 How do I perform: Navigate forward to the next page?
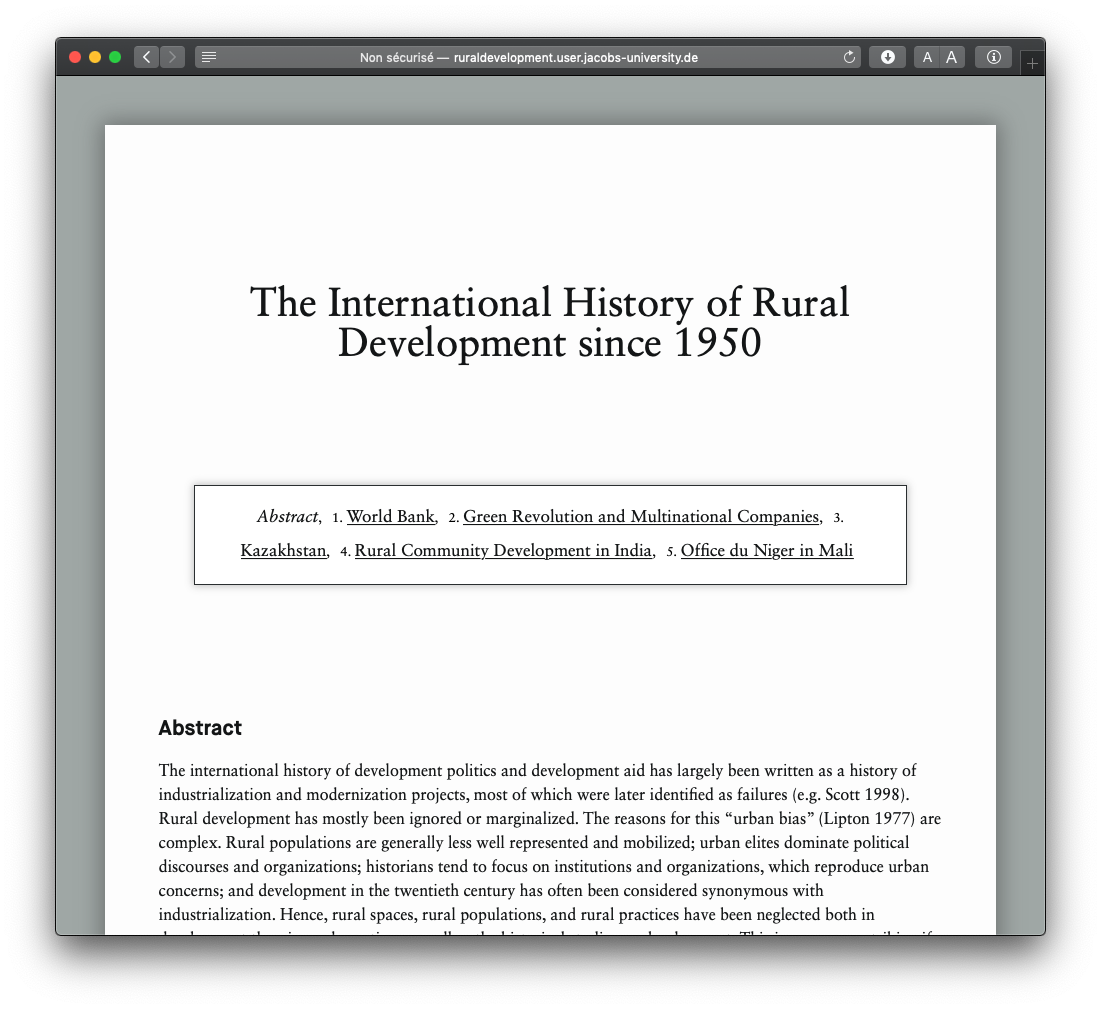172,57
